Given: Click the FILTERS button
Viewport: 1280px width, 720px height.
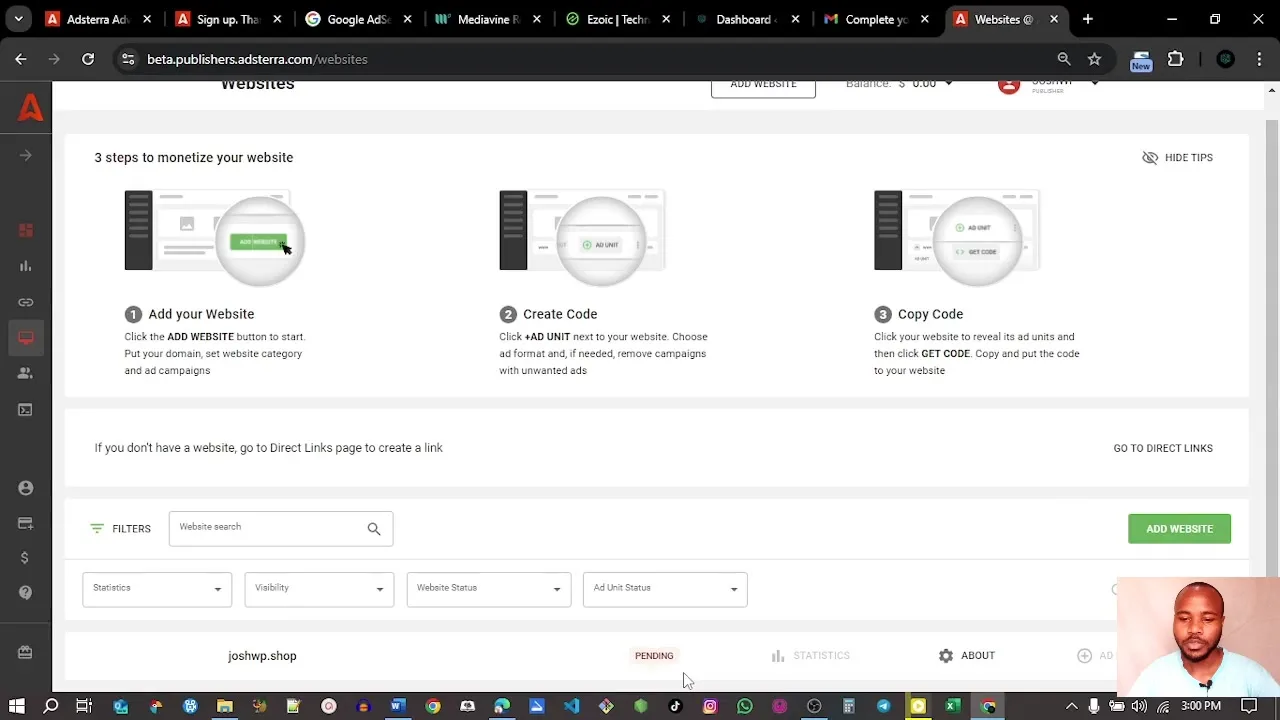Looking at the screenshot, I should 120,528.
